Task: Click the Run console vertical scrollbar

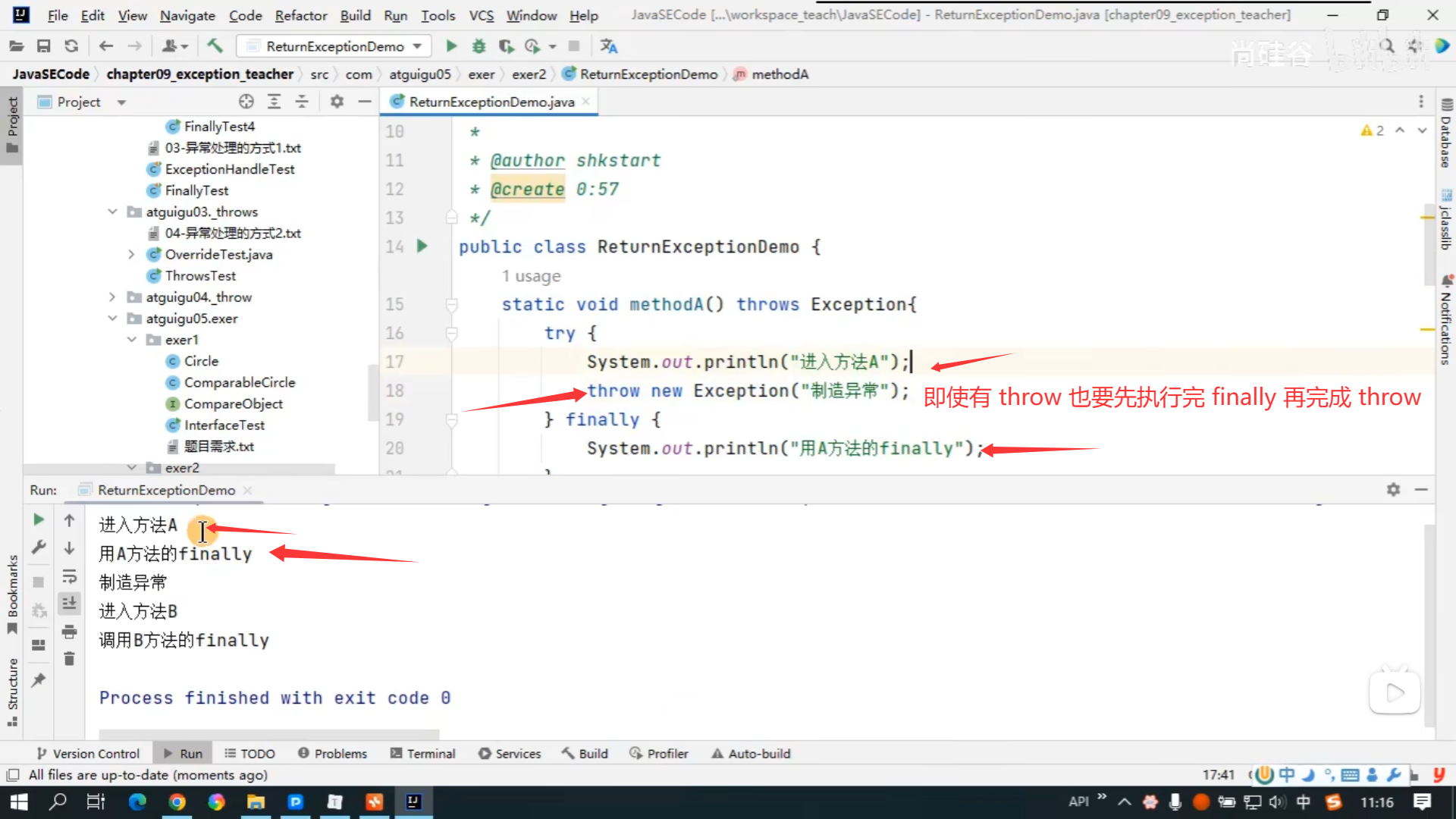Action: point(1429,622)
